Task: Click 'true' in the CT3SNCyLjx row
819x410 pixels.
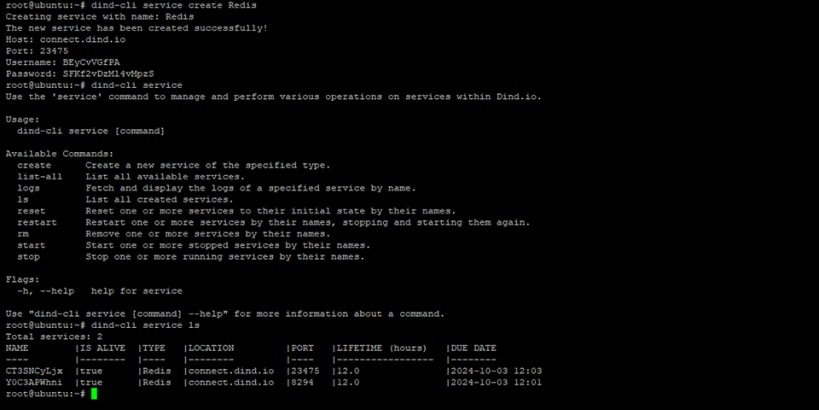Action: [91, 371]
